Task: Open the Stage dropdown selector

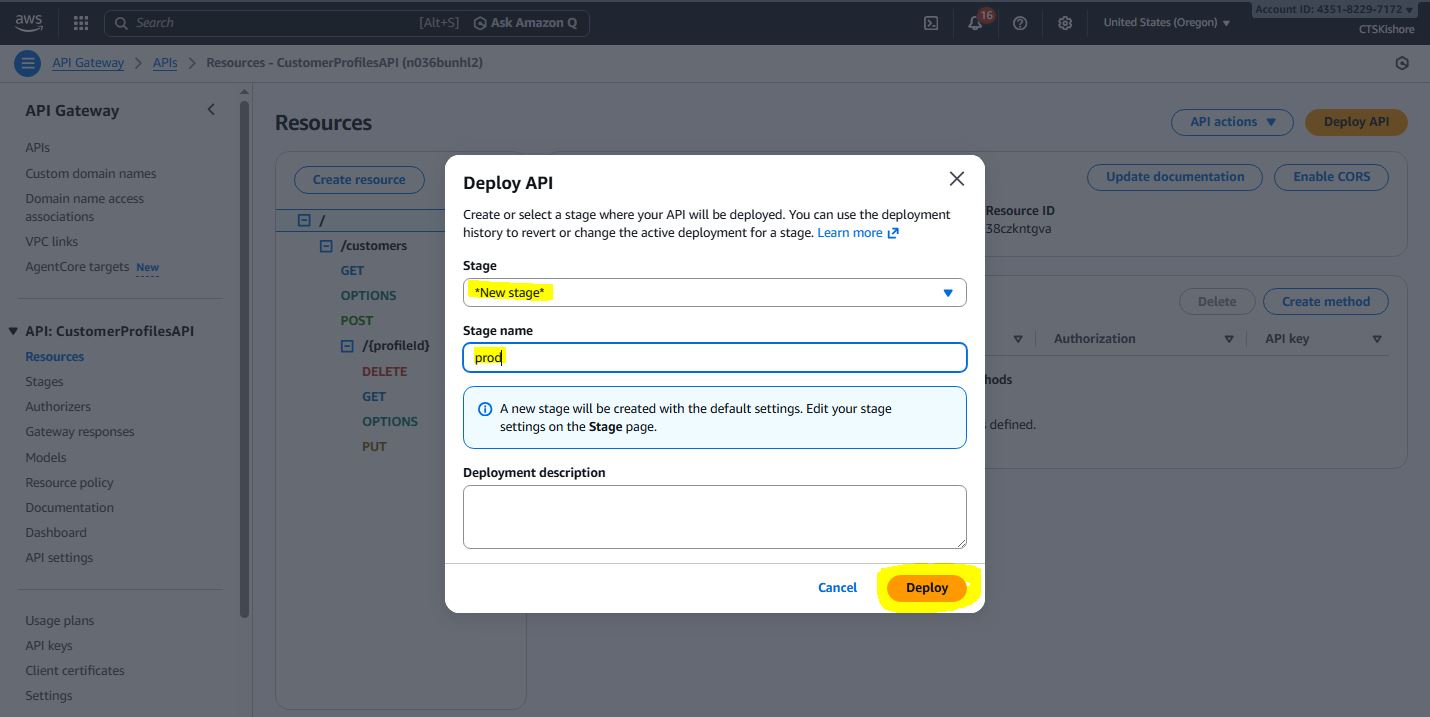Action: (x=714, y=293)
